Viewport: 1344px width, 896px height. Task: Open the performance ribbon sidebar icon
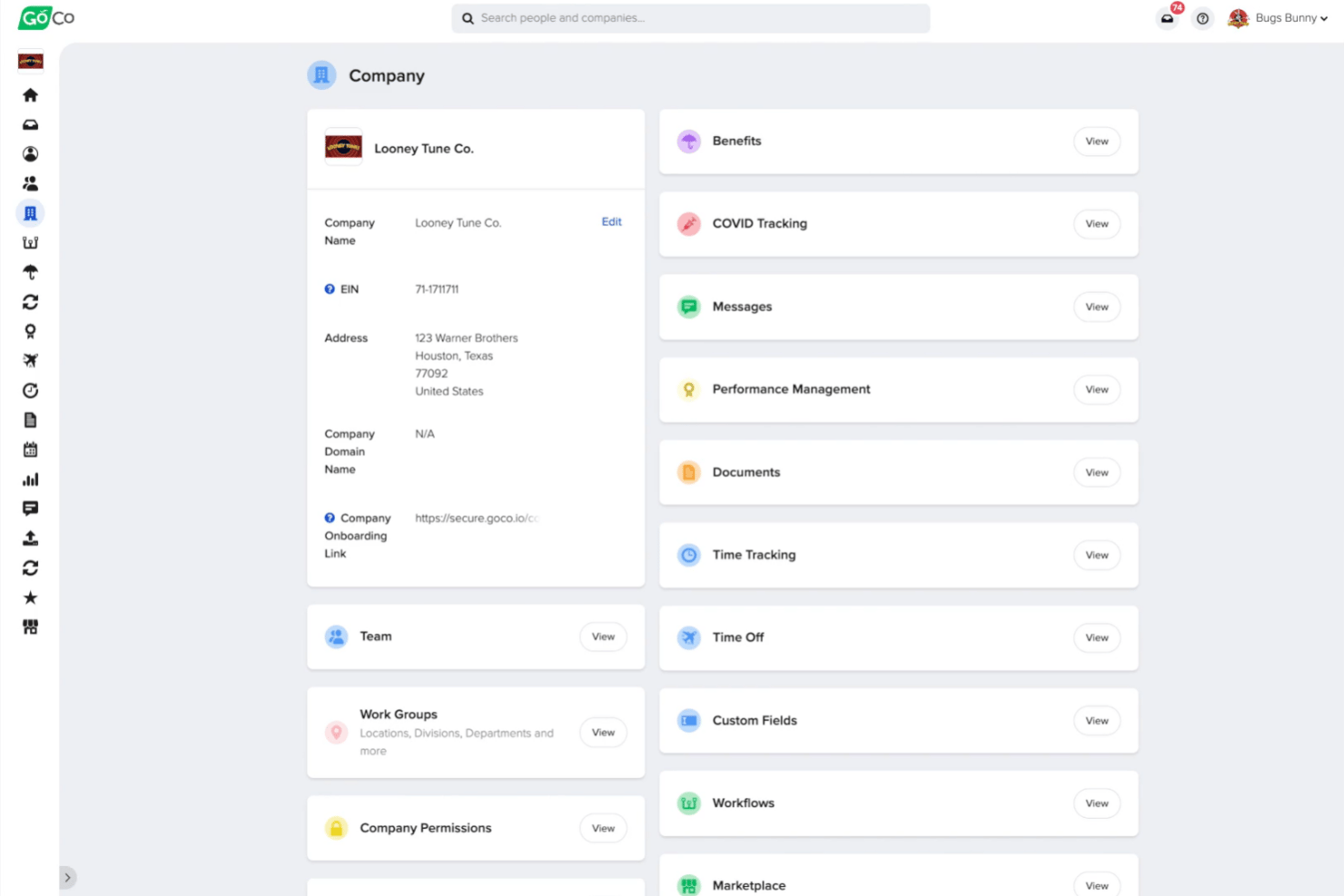(30, 331)
